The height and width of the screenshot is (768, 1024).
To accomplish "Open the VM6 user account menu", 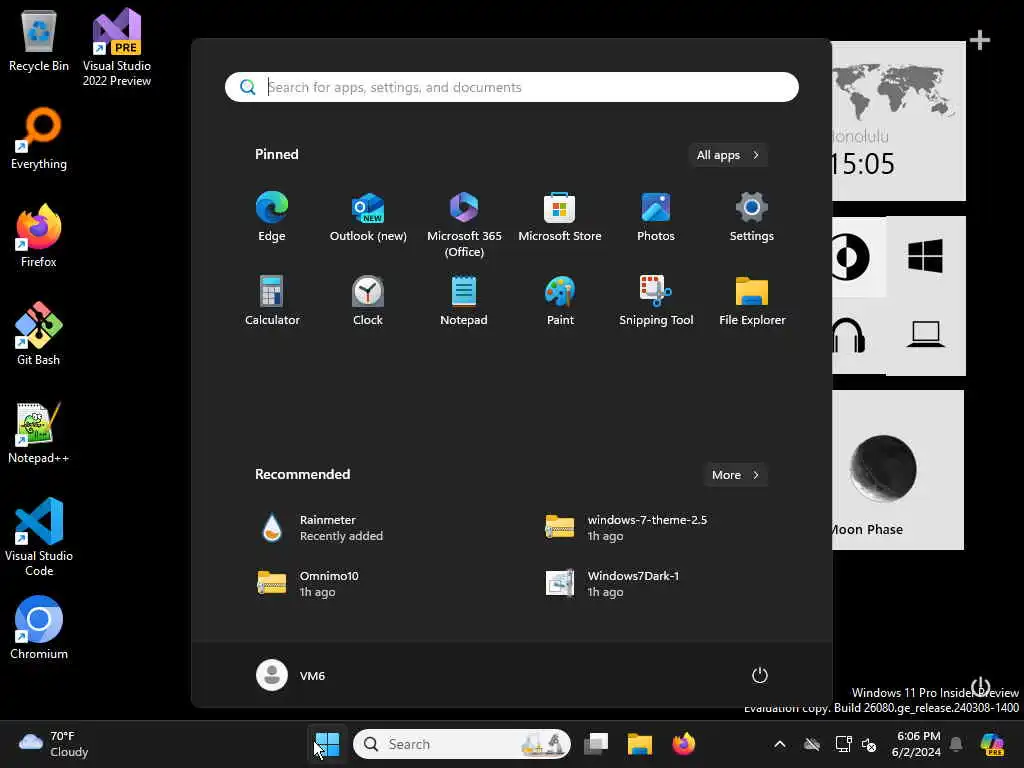I will [x=291, y=675].
